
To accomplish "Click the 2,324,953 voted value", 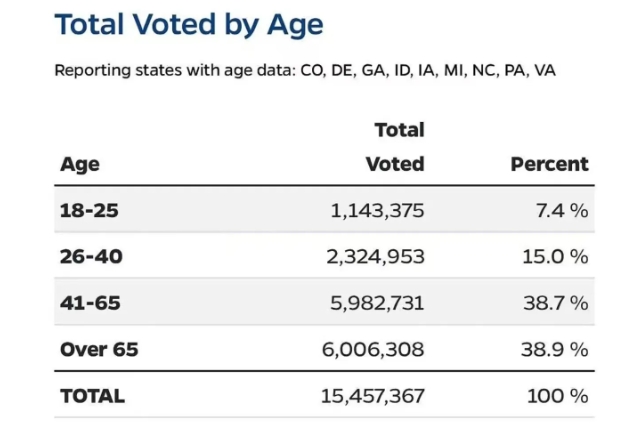I will point(375,257).
